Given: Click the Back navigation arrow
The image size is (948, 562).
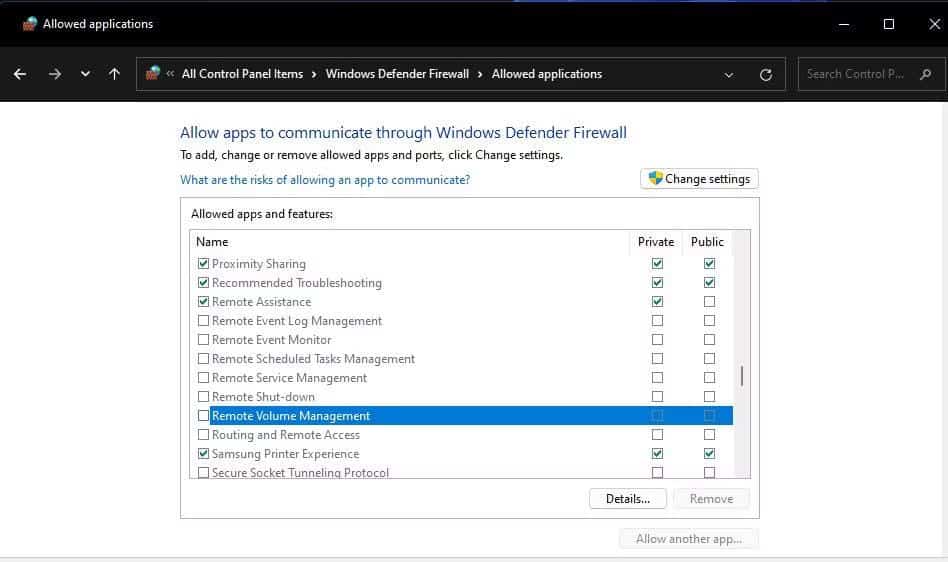Looking at the screenshot, I should [20, 74].
